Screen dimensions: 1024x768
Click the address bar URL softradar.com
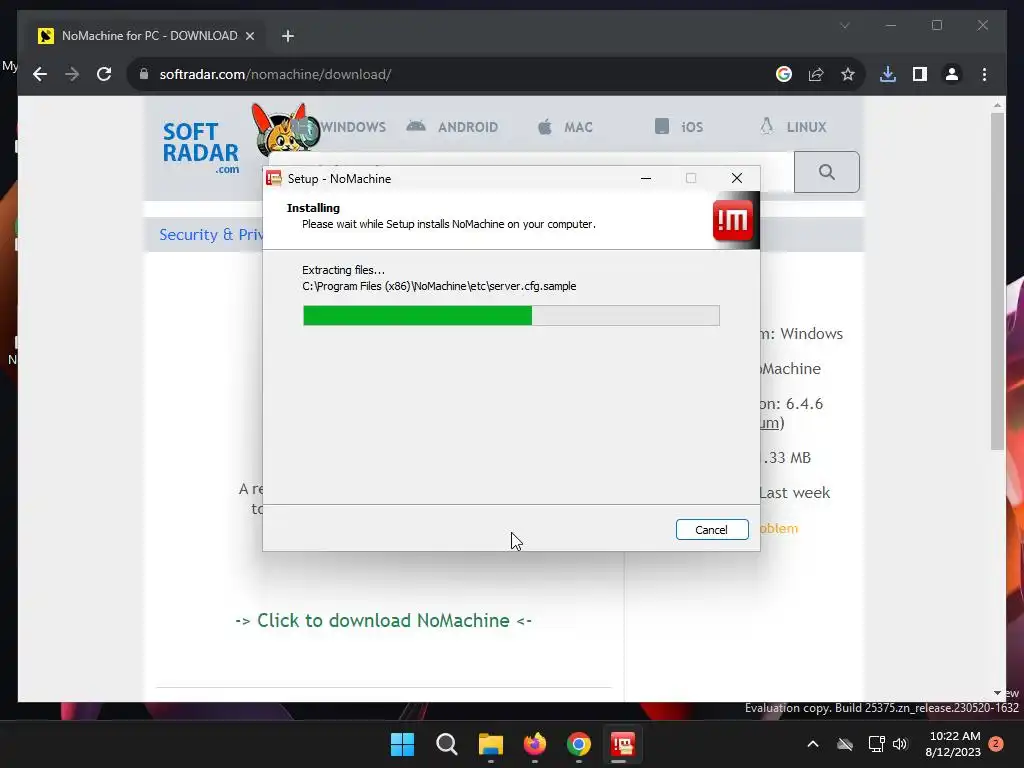275,74
